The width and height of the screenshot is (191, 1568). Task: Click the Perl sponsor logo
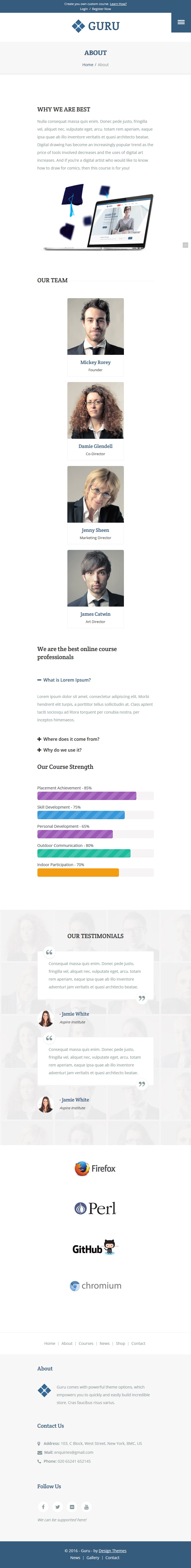pyautogui.click(x=95, y=1208)
